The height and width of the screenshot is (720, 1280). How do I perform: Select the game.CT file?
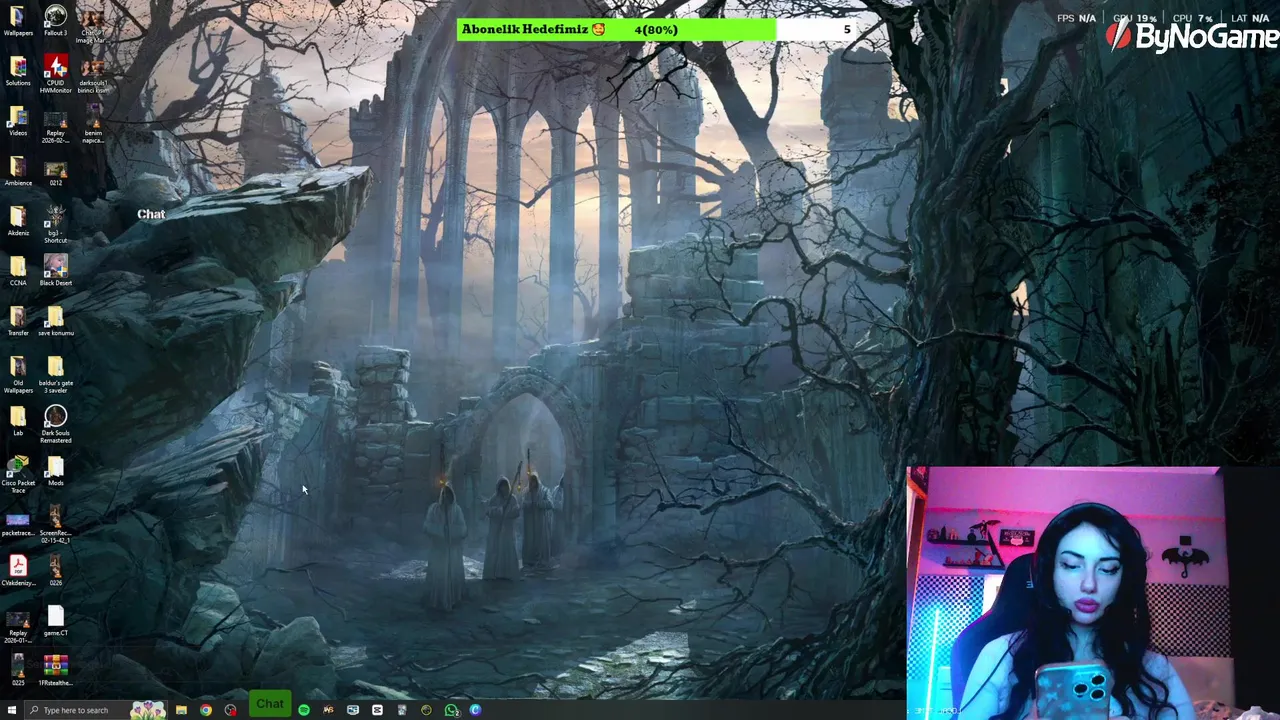point(55,621)
